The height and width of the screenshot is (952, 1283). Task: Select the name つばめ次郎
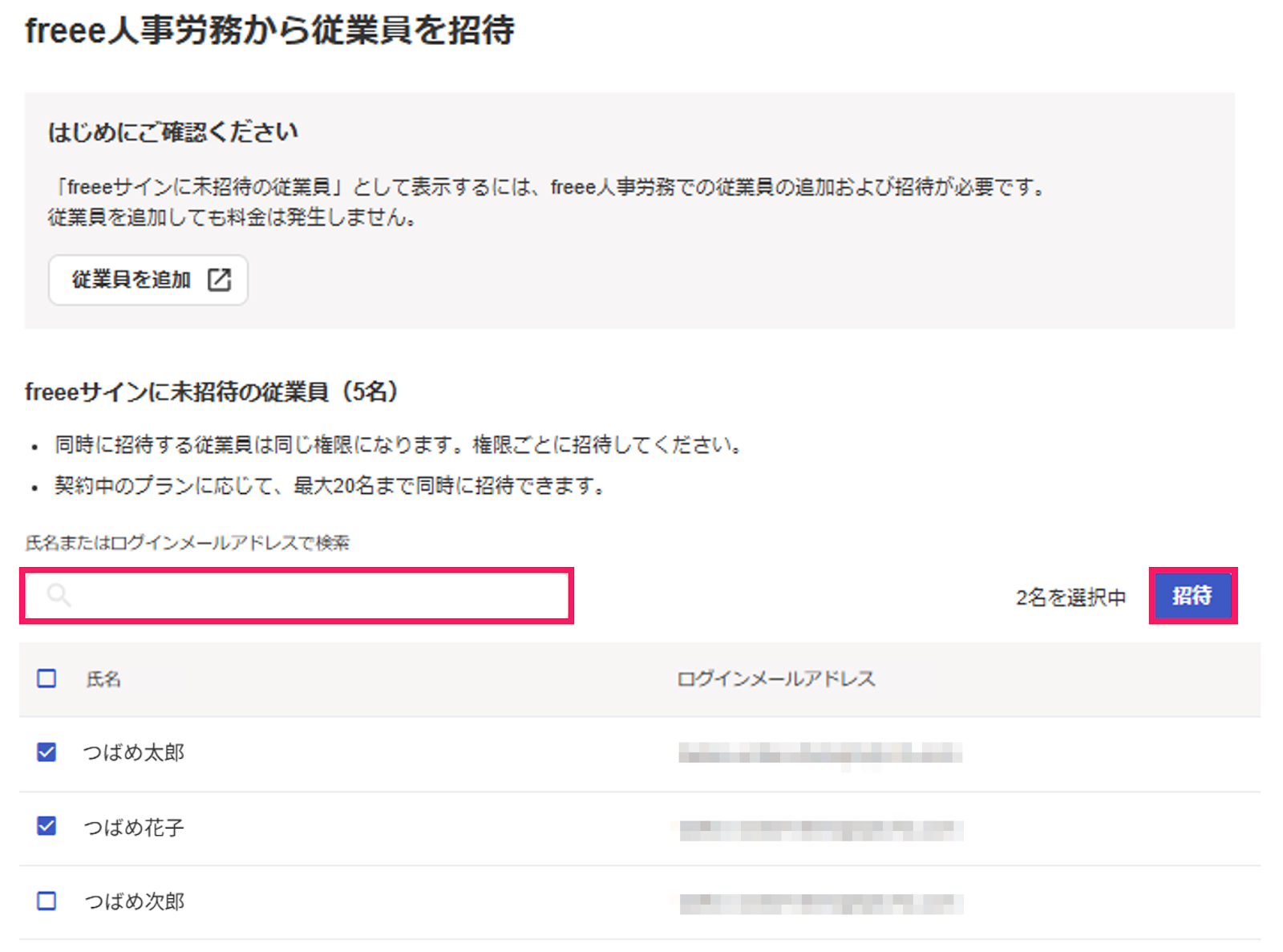134,901
